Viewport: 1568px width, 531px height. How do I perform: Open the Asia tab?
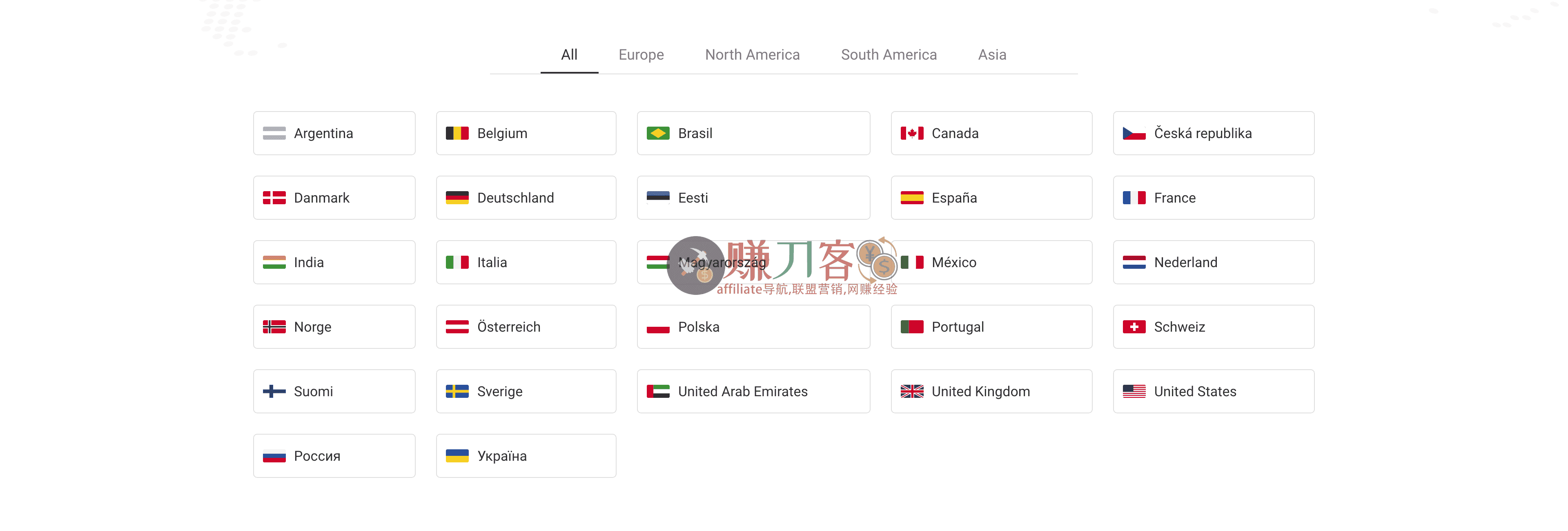pos(992,54)
